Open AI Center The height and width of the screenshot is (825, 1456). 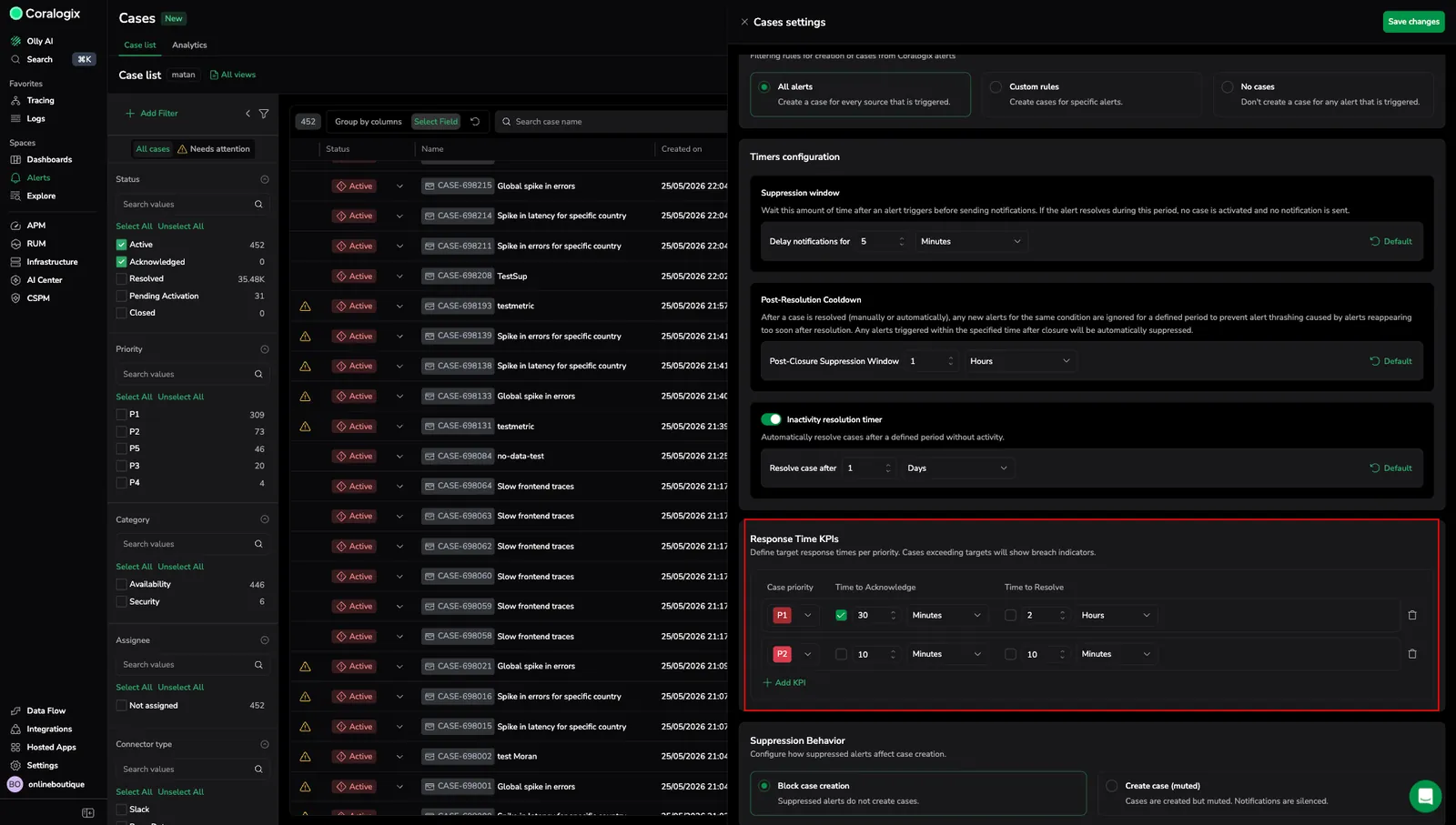pyautogui.click(x=36, y=280)
